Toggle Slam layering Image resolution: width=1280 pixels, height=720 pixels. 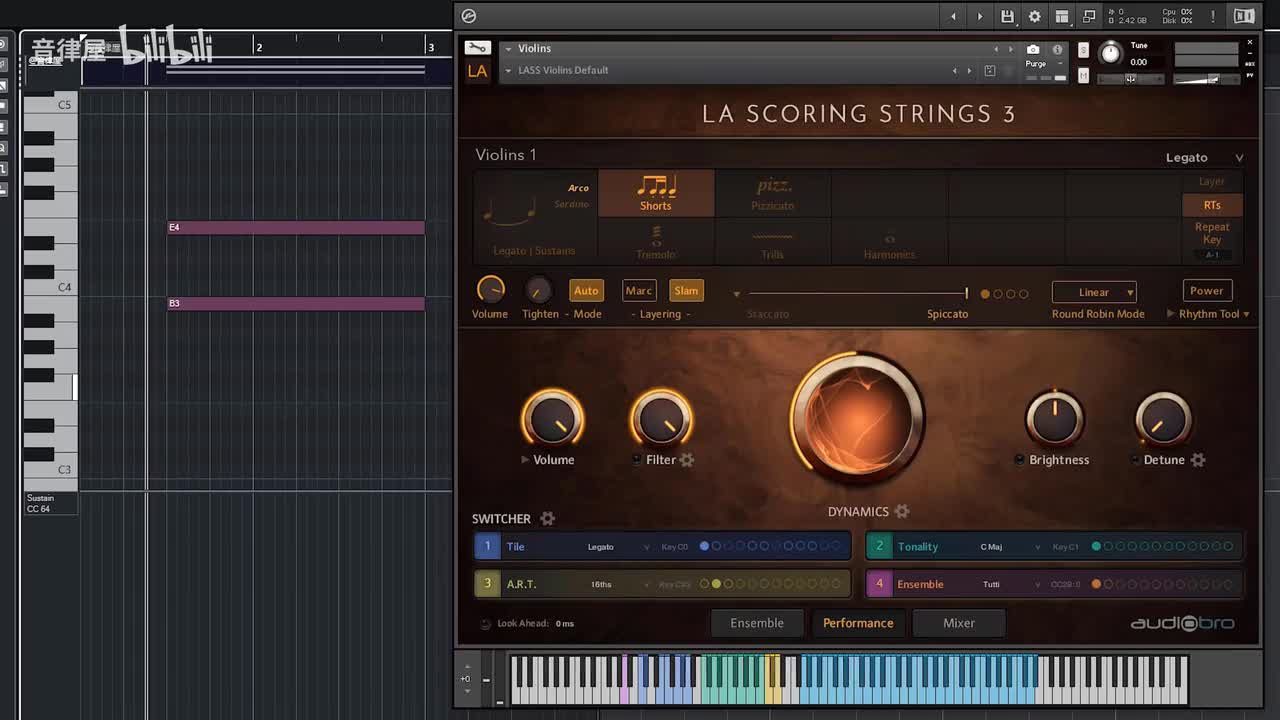(686, 291)
